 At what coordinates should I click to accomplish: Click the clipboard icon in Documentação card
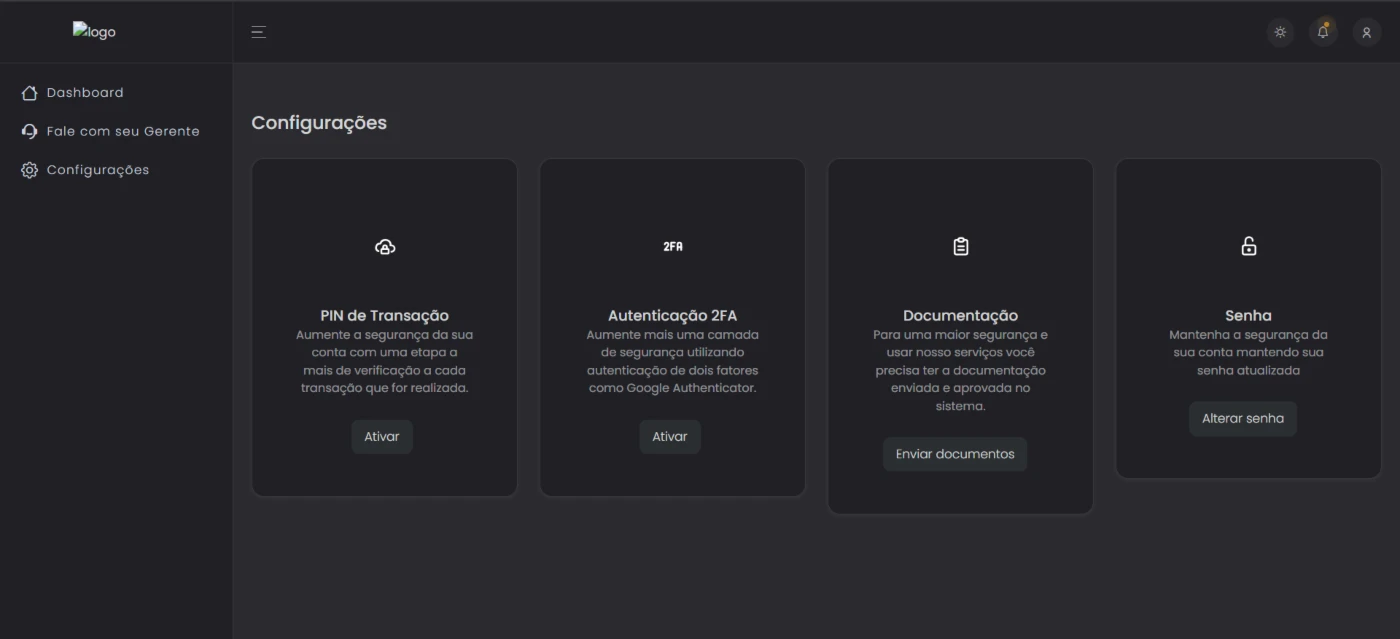960,246
